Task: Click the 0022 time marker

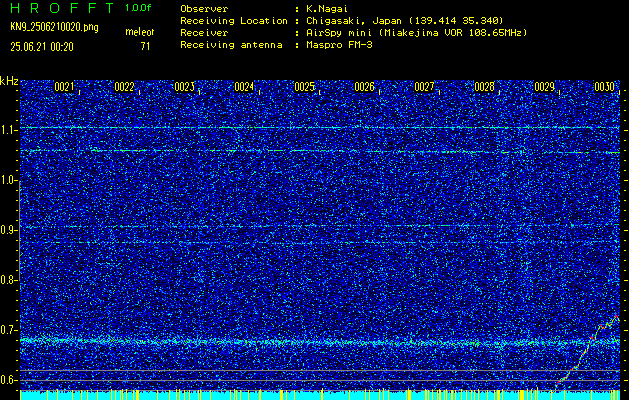Action: click(124, 87)
